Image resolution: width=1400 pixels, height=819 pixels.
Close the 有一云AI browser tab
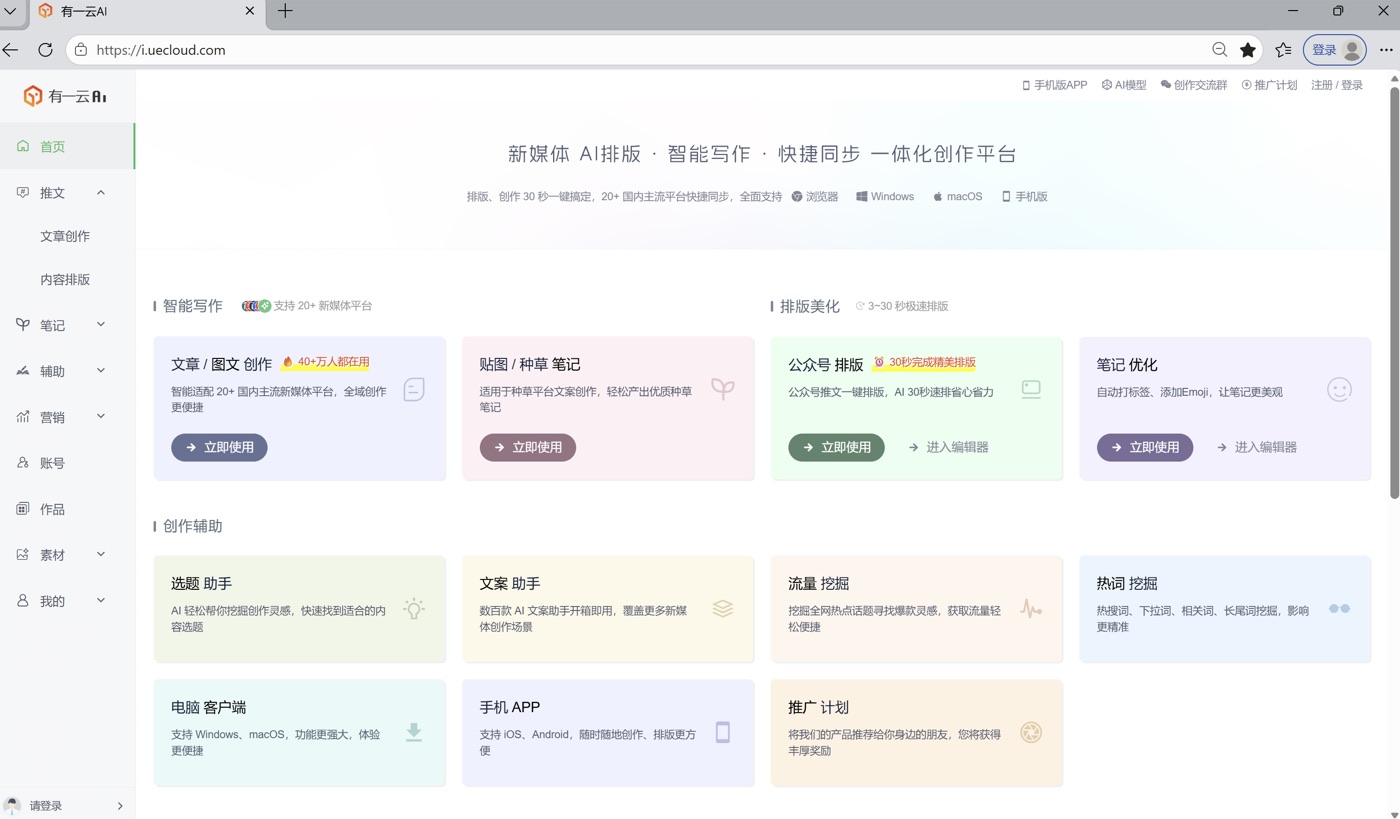250,11
